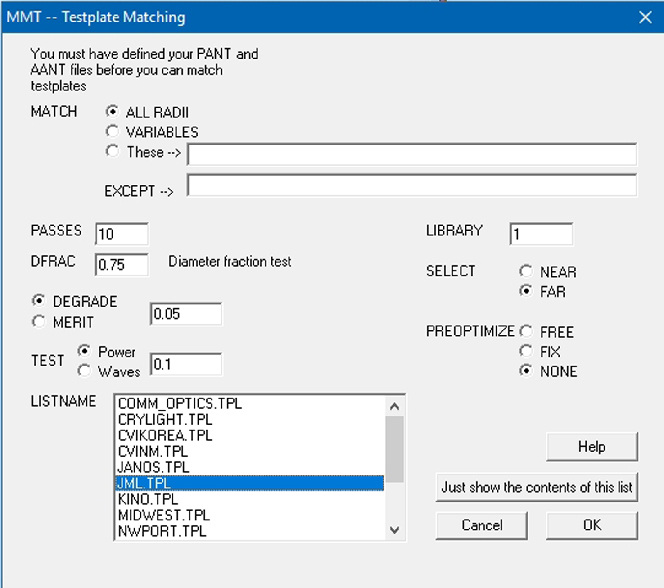Click the LISTNAME scrollbar down arrow
The image size is (664, 588).
point(395,530)
